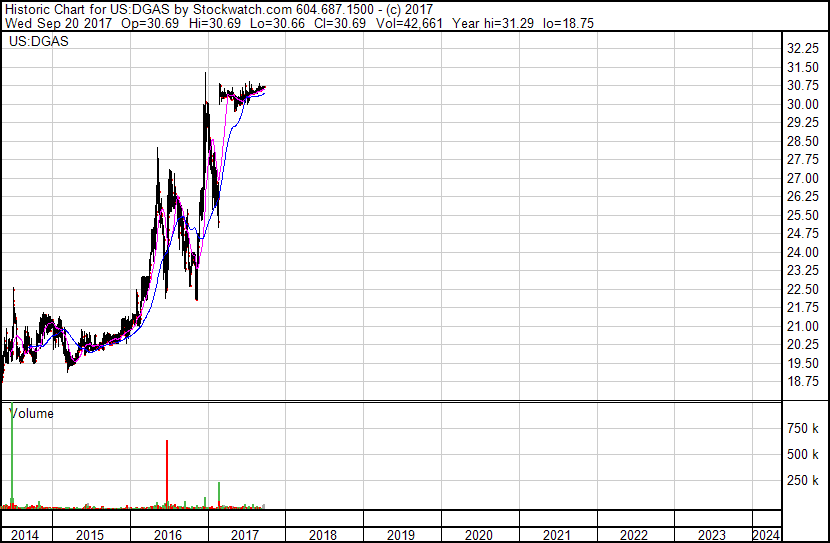The width and height of the screenshot is (830, 543).
Task: Select the 2017 timeline segment
Action: click(245, 535)
